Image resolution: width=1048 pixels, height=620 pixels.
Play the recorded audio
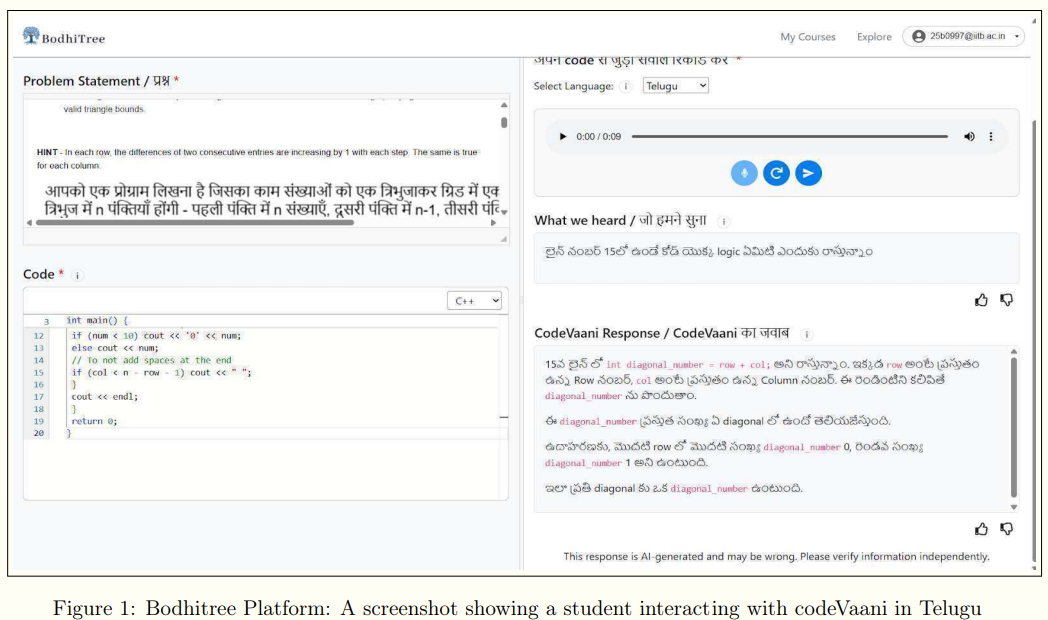pos(562,136)
